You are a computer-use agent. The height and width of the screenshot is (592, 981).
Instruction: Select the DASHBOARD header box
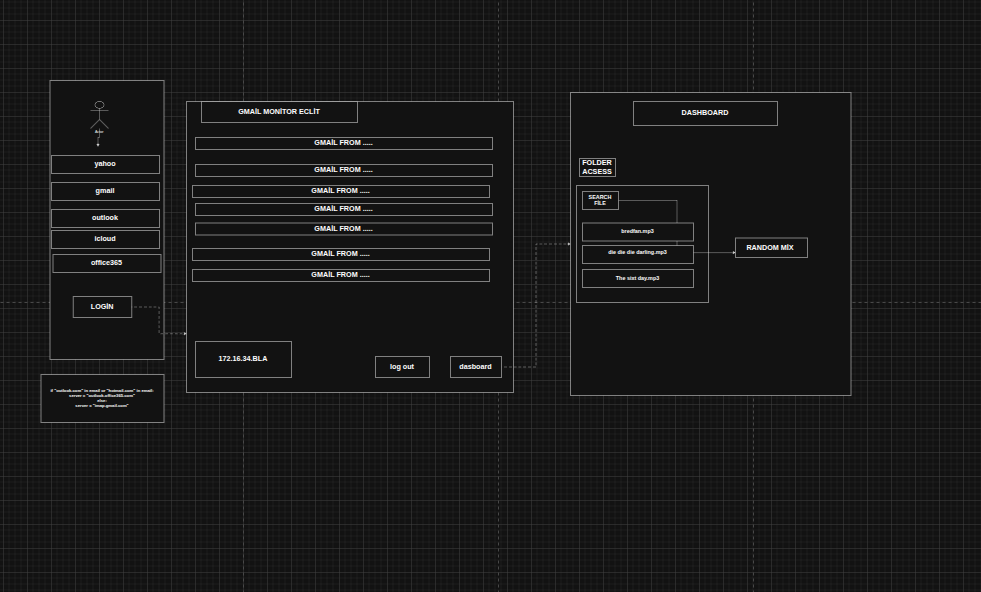coord(705,113)
